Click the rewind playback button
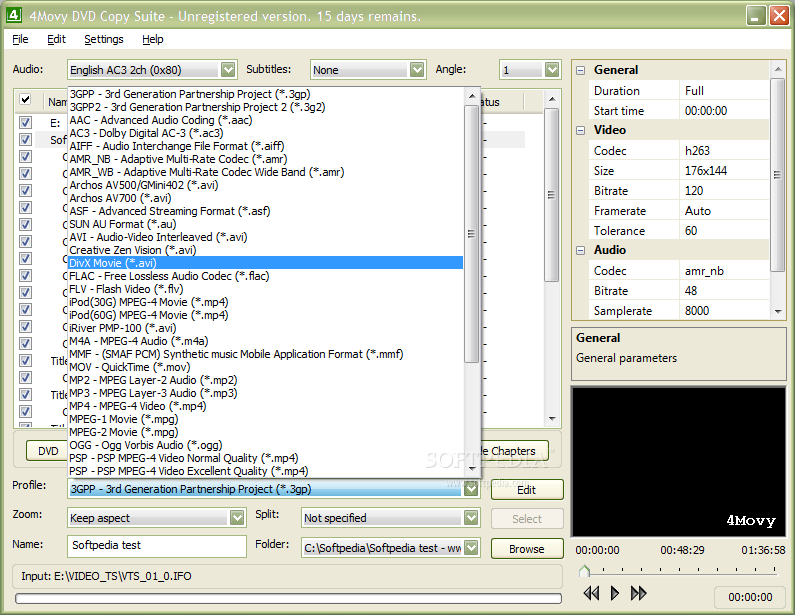The image size is (795, 615). (x=591, y=593)
